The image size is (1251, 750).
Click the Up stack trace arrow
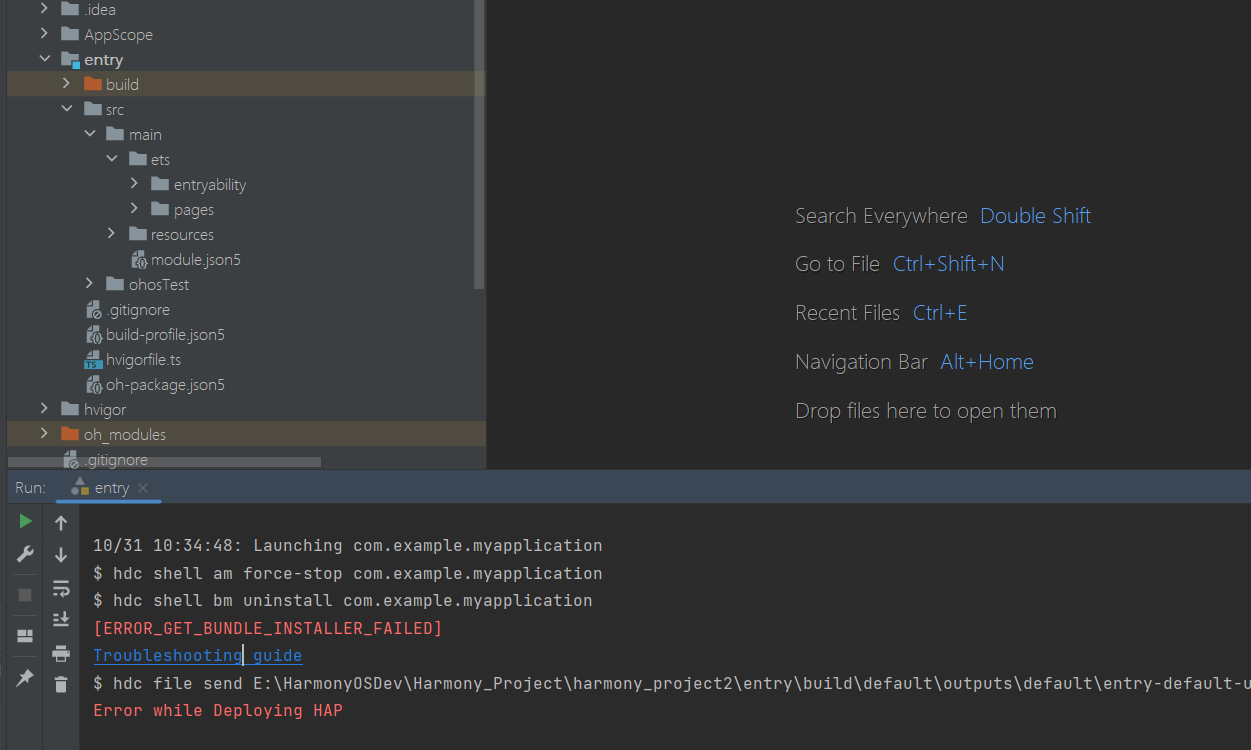pos(61,523)
